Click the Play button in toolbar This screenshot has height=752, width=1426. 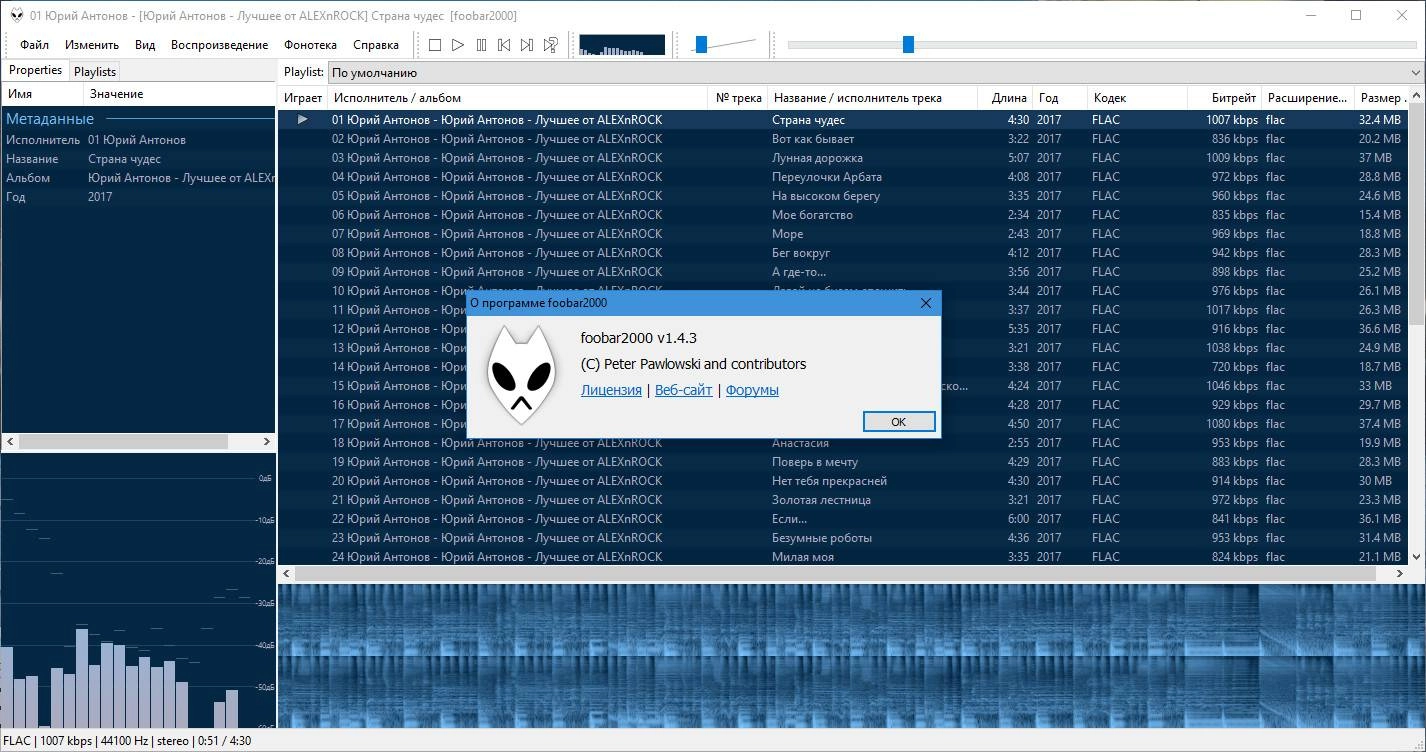click(458, 45)
